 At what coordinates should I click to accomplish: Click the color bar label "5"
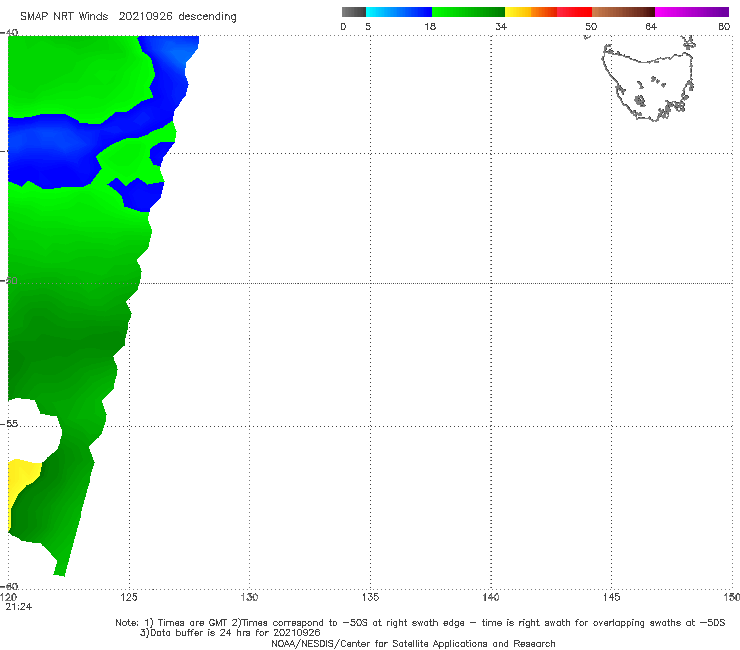pyautogui.click(x=368, y=26)
